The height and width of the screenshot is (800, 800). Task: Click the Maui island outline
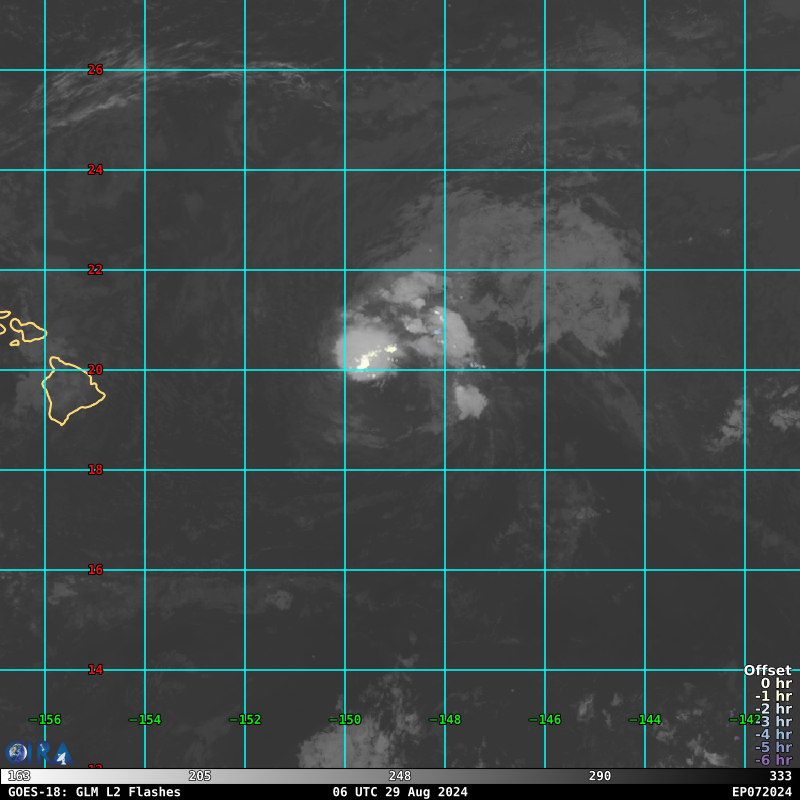click(29, 330)
